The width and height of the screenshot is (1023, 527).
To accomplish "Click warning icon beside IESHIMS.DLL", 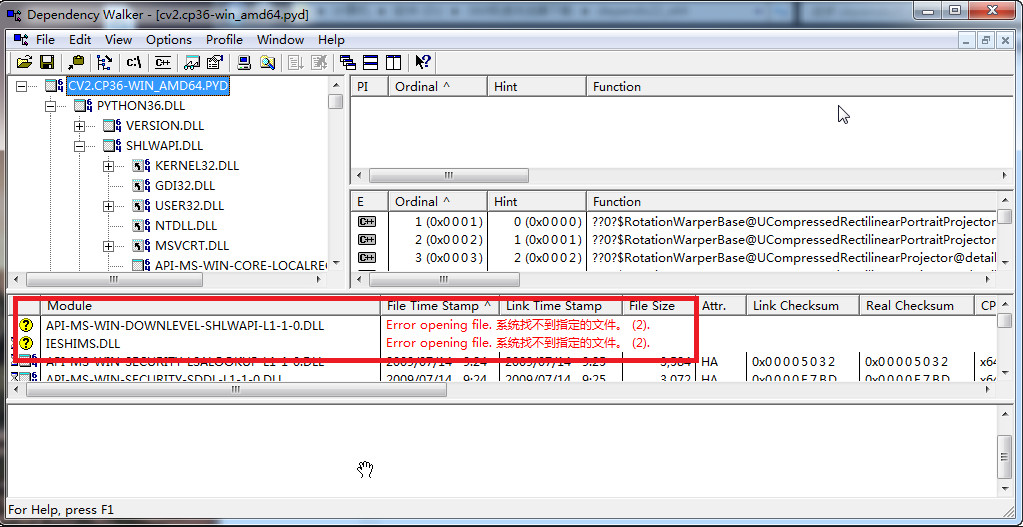I will click(26, 343).
